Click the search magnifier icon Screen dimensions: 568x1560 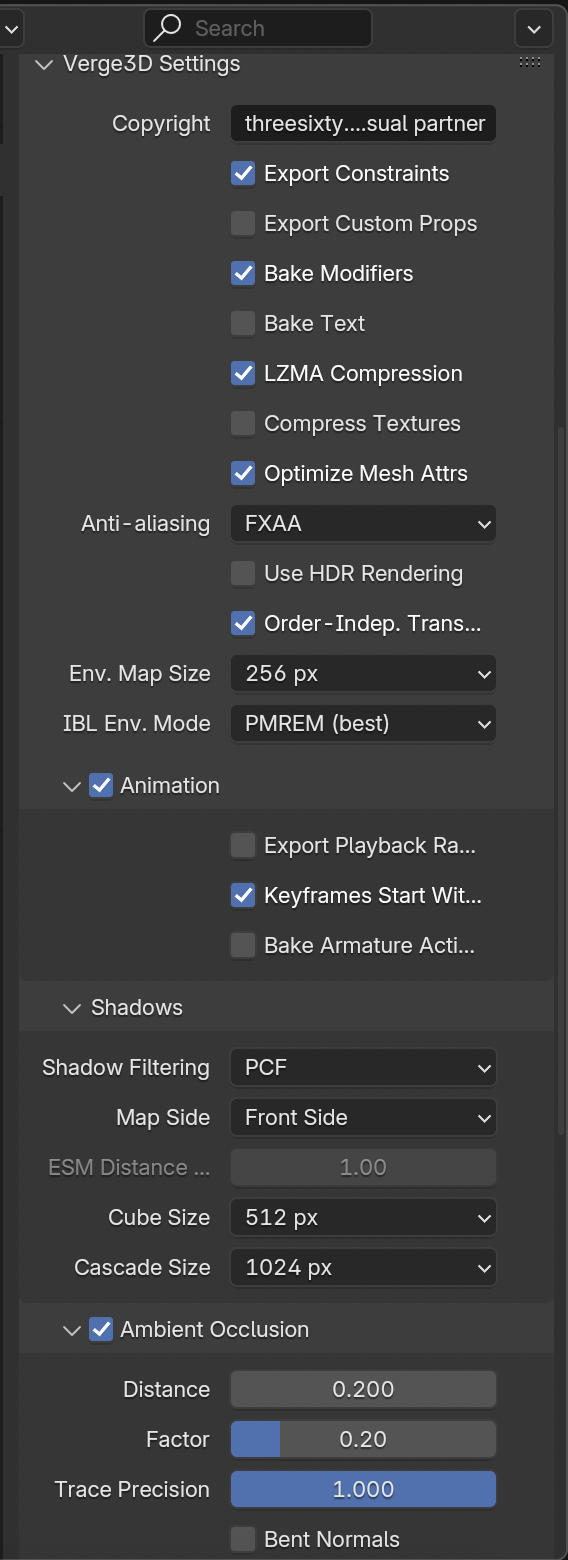pyautogui.click(x=169, y=28)
